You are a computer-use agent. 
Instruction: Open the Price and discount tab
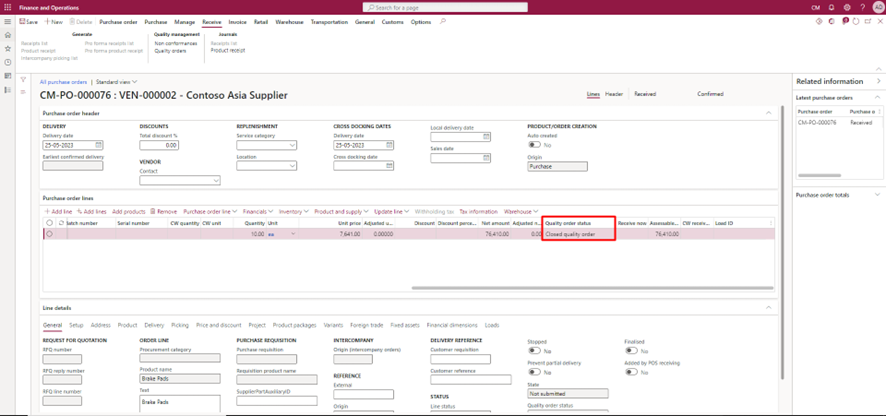[x=219, y=326]
